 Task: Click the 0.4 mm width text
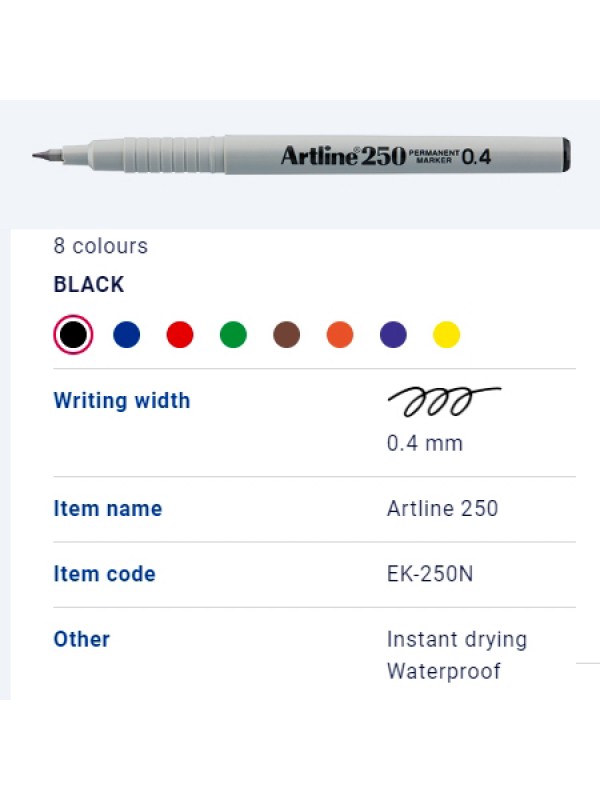[425, 443]
